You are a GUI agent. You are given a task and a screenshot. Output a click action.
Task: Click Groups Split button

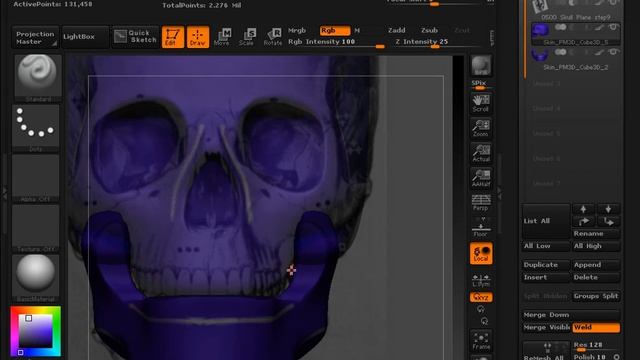pos(596,296)
